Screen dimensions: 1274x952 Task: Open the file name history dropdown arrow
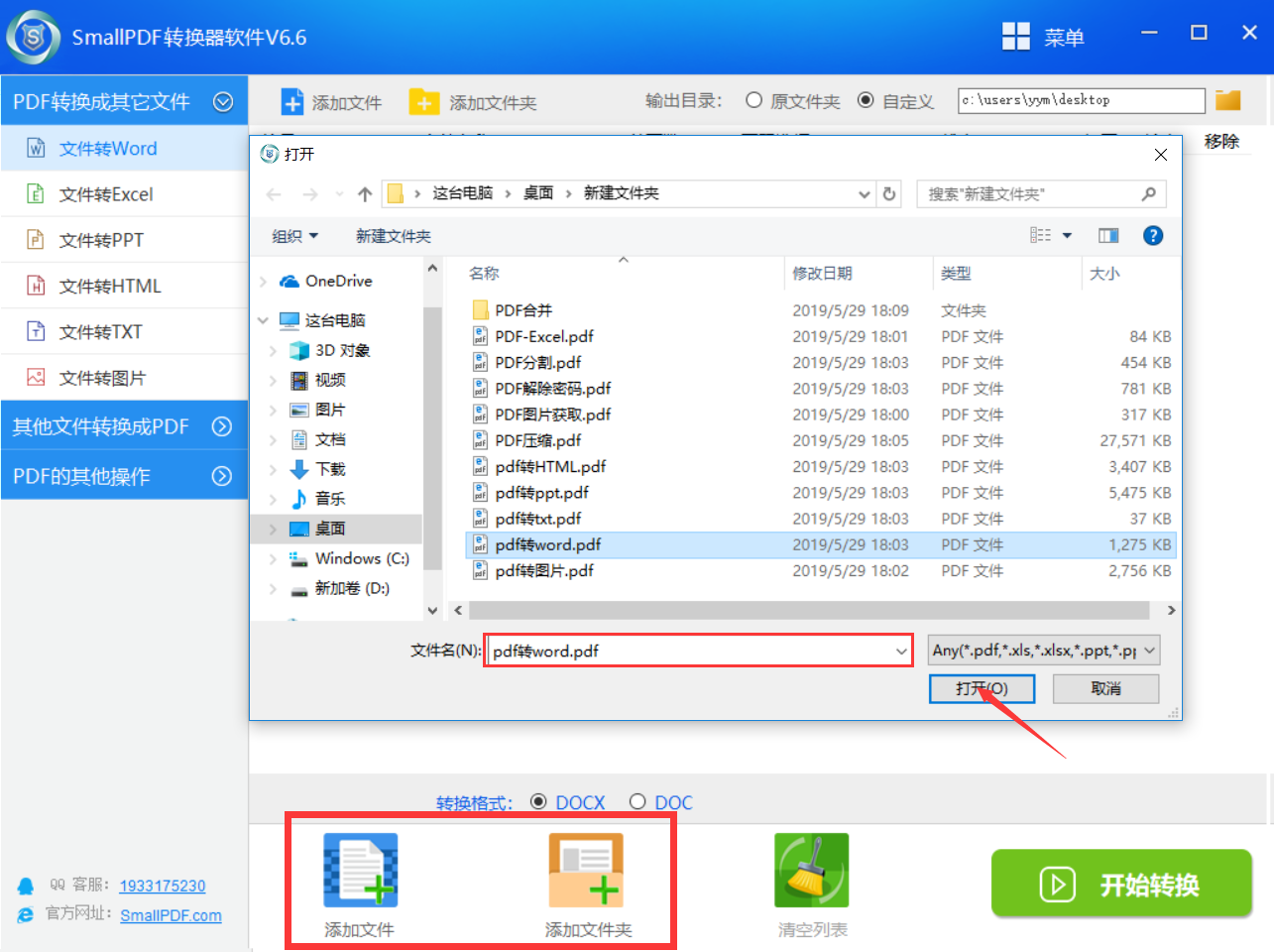pyautogui.click(x=901, y=652)
